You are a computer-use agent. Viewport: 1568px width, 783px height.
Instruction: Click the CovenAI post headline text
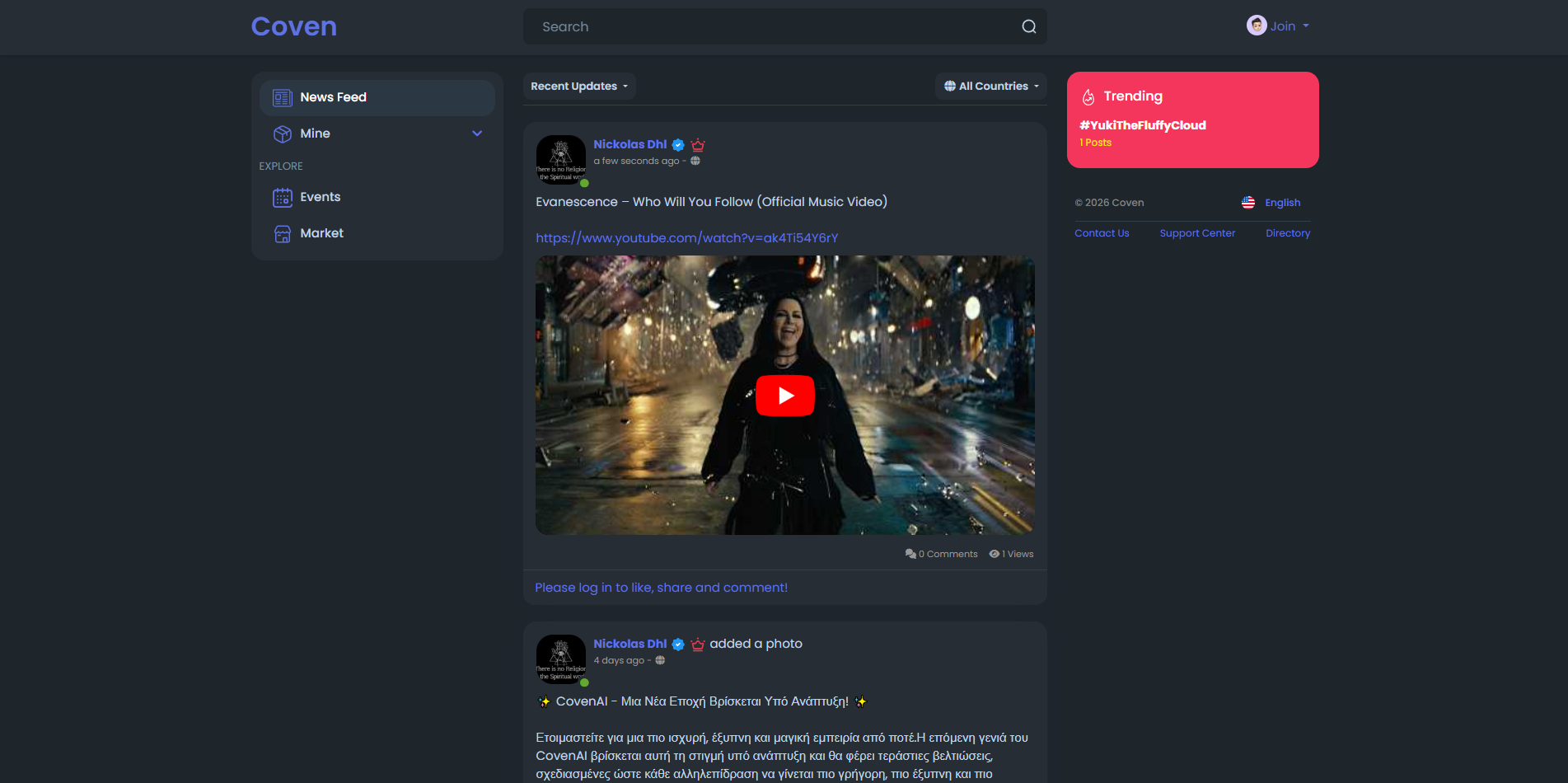[x=702, y=701]
